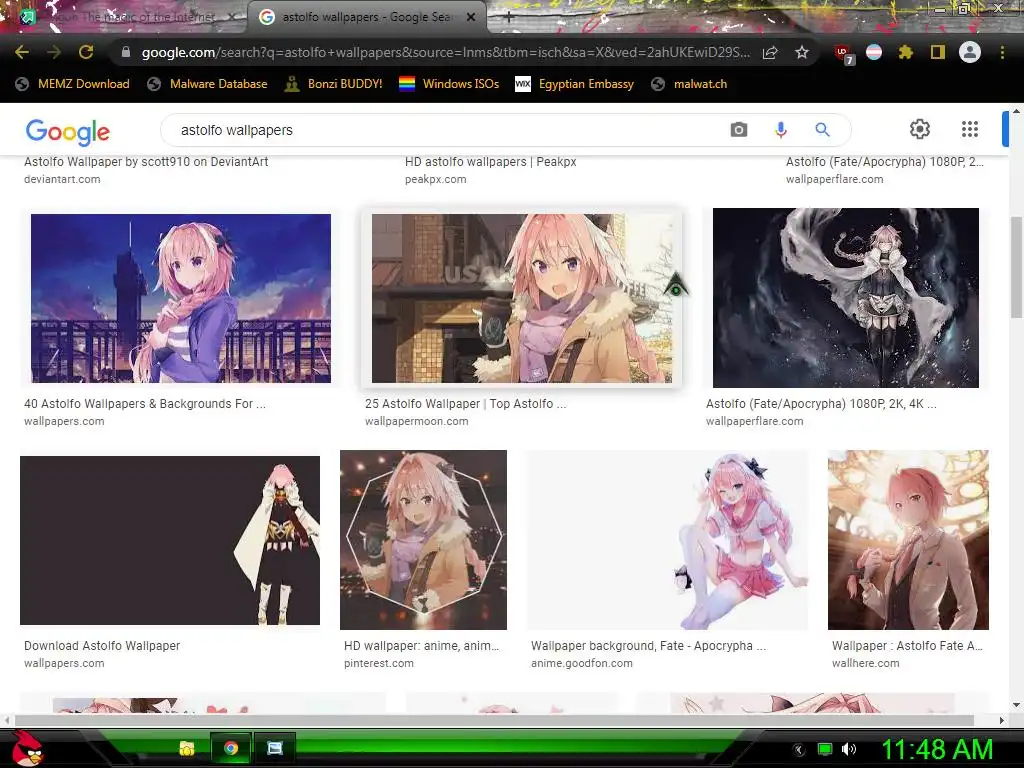Screen dimensions: 1024x768
Task: Click the wallpapermoon.com source text
Action: (x=417, y=421)
